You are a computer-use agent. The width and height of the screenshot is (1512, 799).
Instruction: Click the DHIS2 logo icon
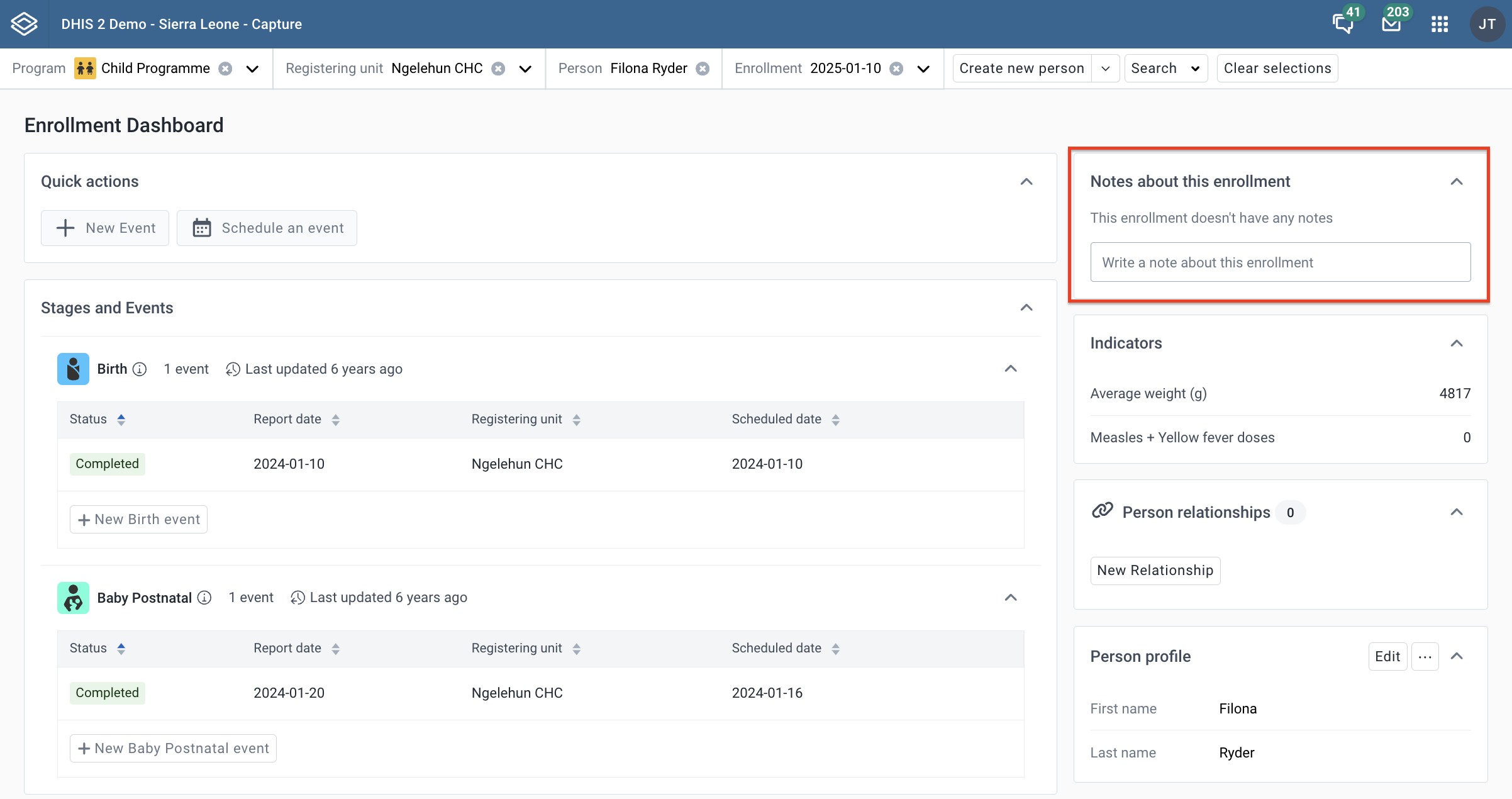click(24, 24)
